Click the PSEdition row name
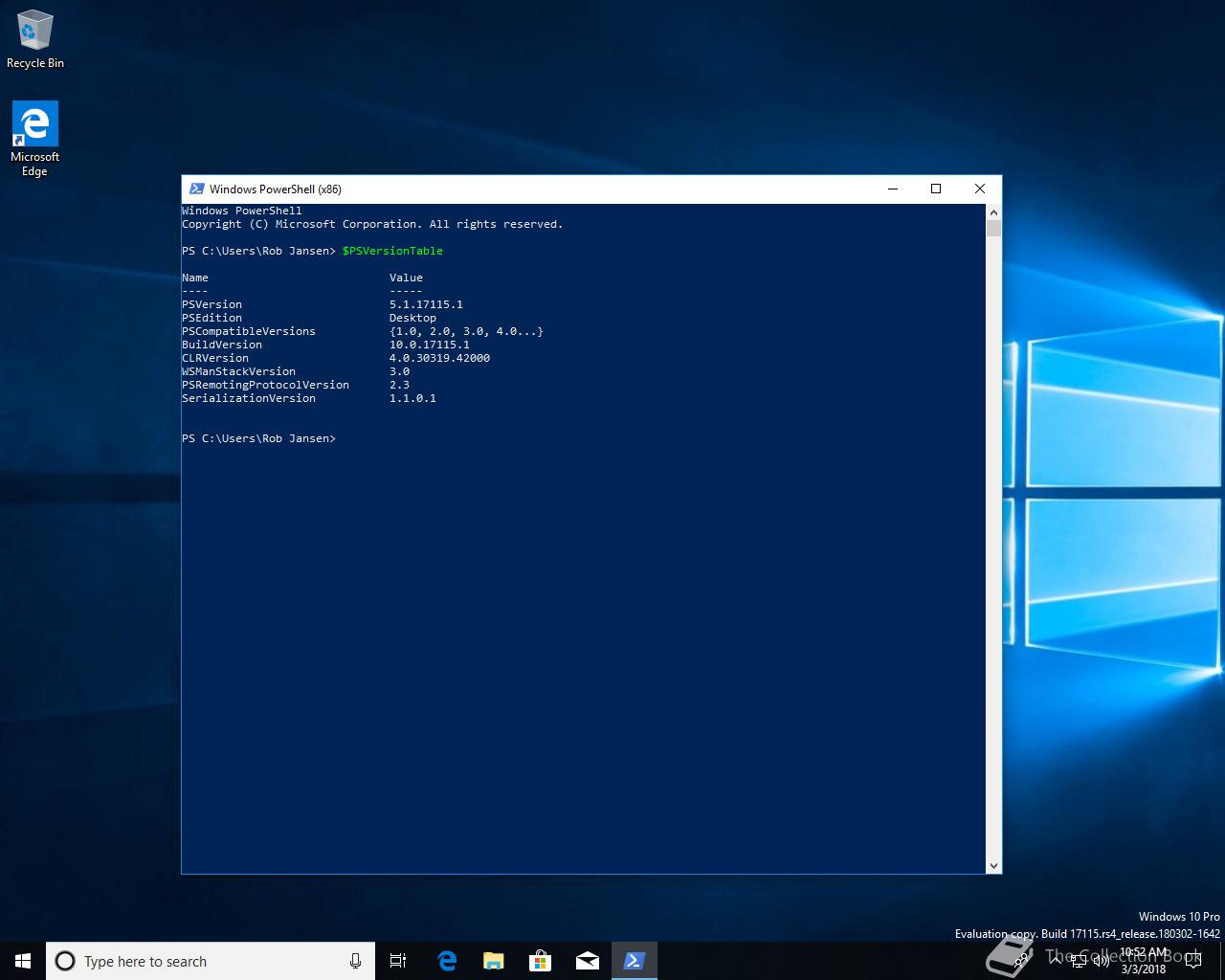Viewport: 1225px width, 980px height. (x=212, y=318)
